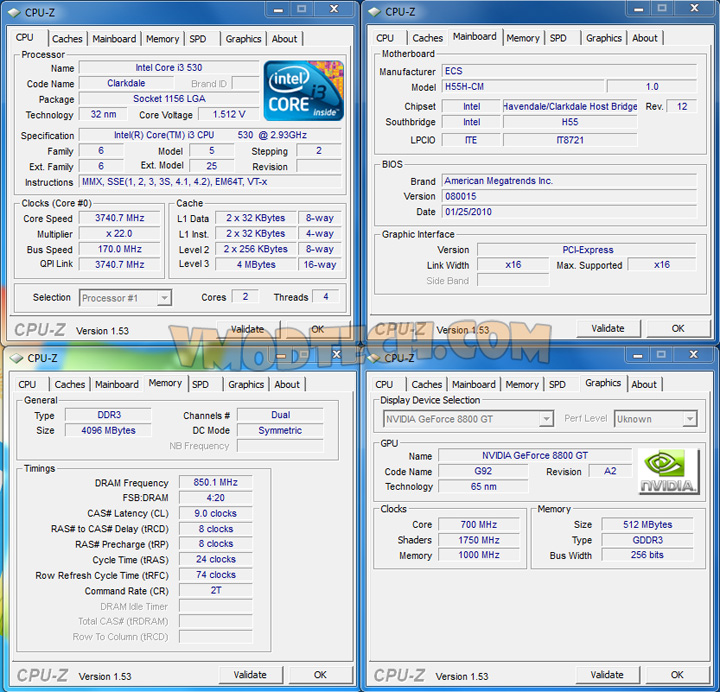Click CPU-Z title icon of Memory window
This screenshot has height=692, width=720.
(17, 358)
